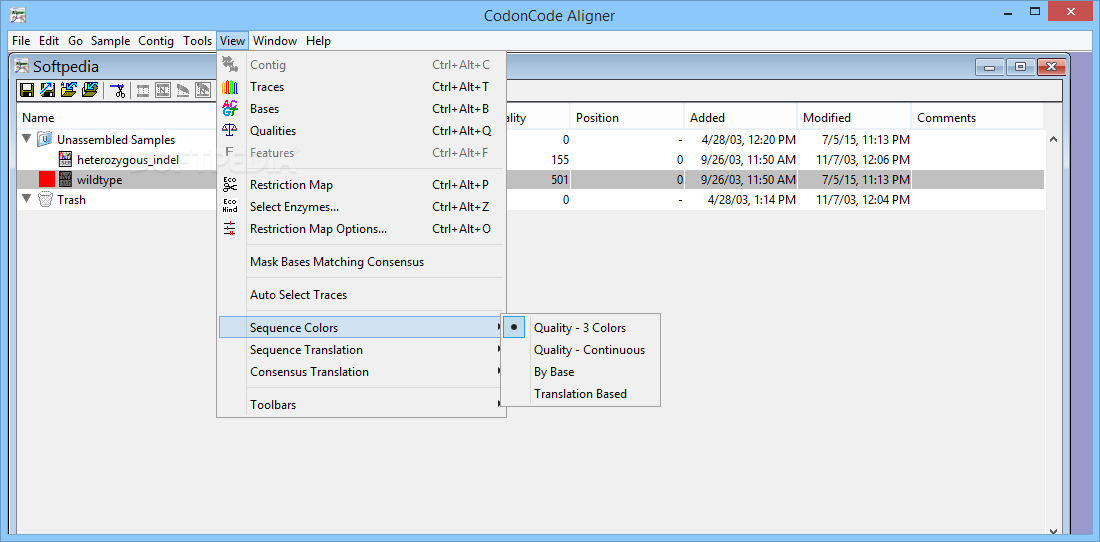Click Modified date 11/7/03, 12:04 PM
This screenshot has width=1100, height=542.
[863, 200]
